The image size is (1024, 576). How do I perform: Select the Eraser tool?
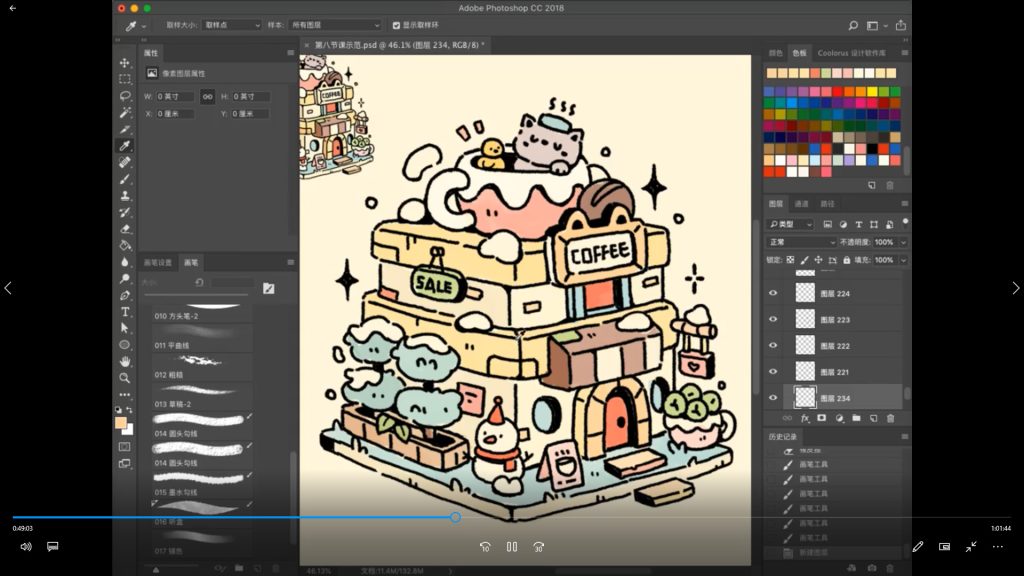pos(125,228)
